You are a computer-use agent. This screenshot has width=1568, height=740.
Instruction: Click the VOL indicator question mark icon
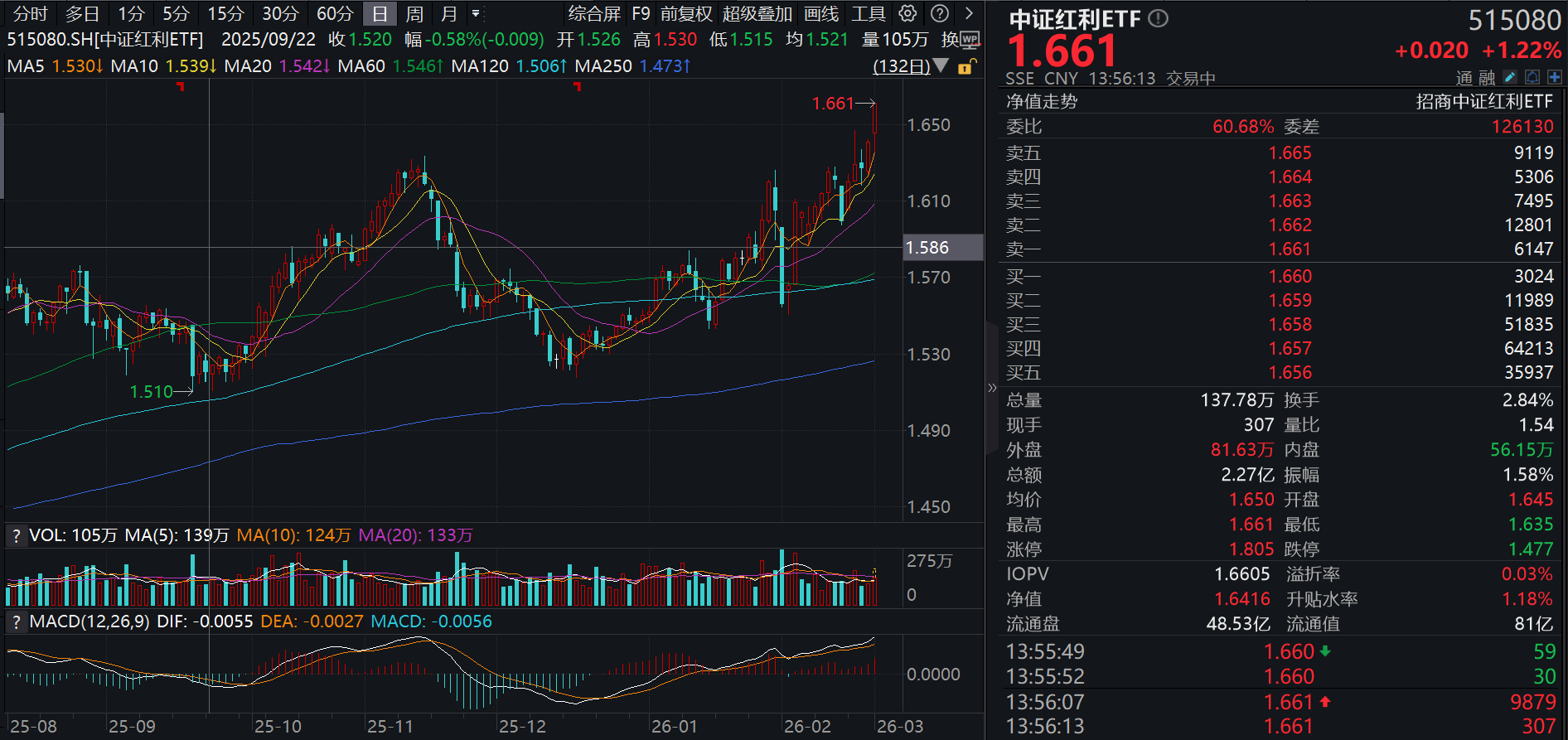point(16,536)
